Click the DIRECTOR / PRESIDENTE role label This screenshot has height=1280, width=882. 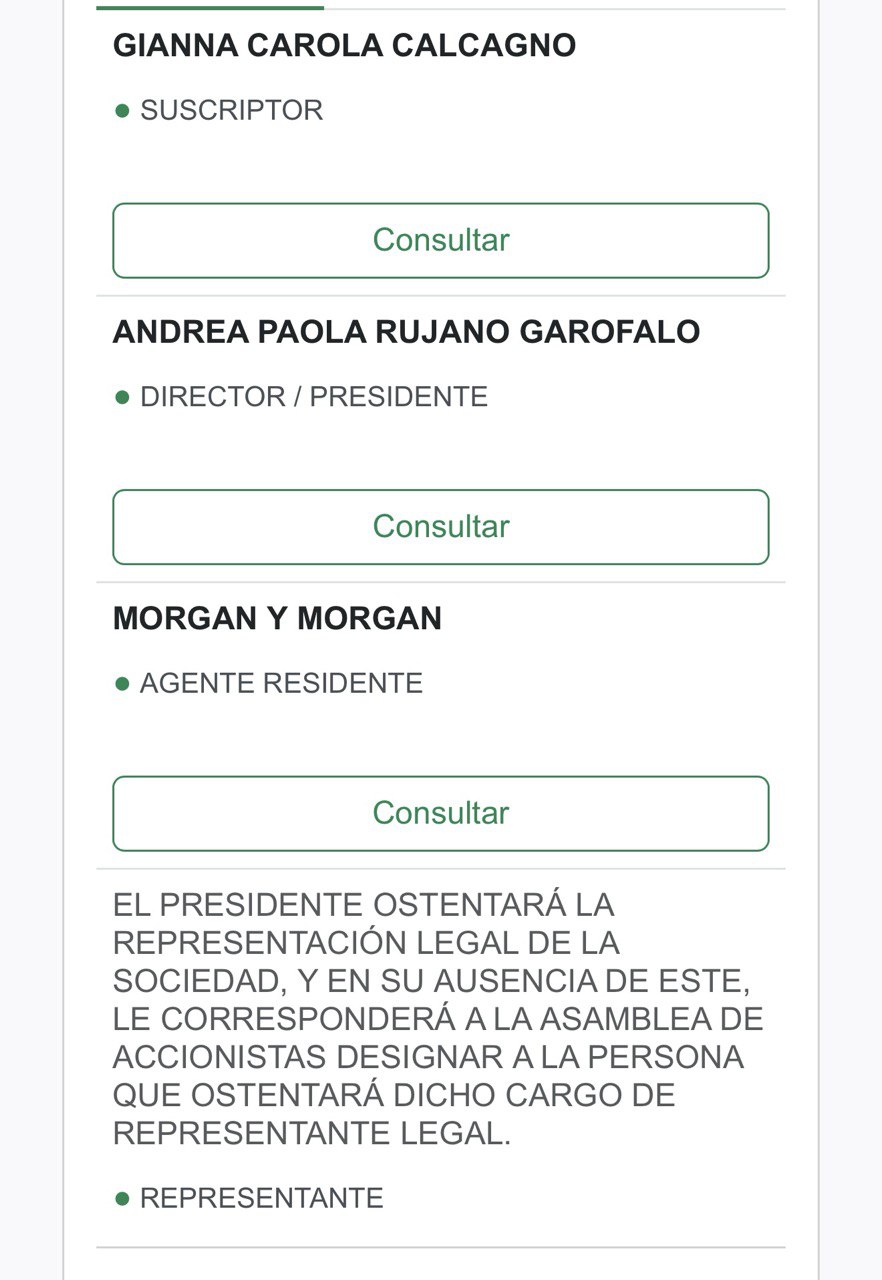tap(314, 397)
